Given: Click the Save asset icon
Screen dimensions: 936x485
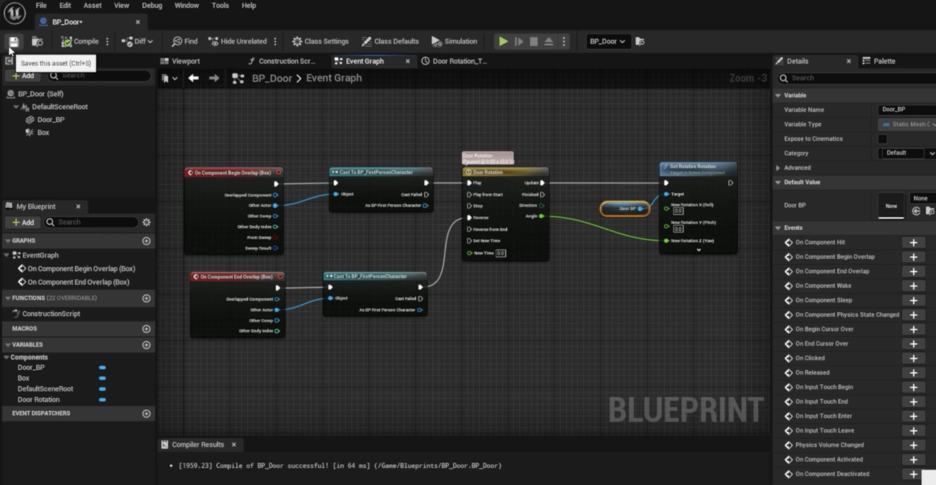Looking at the screenshot, I should [x=13, y=41].
